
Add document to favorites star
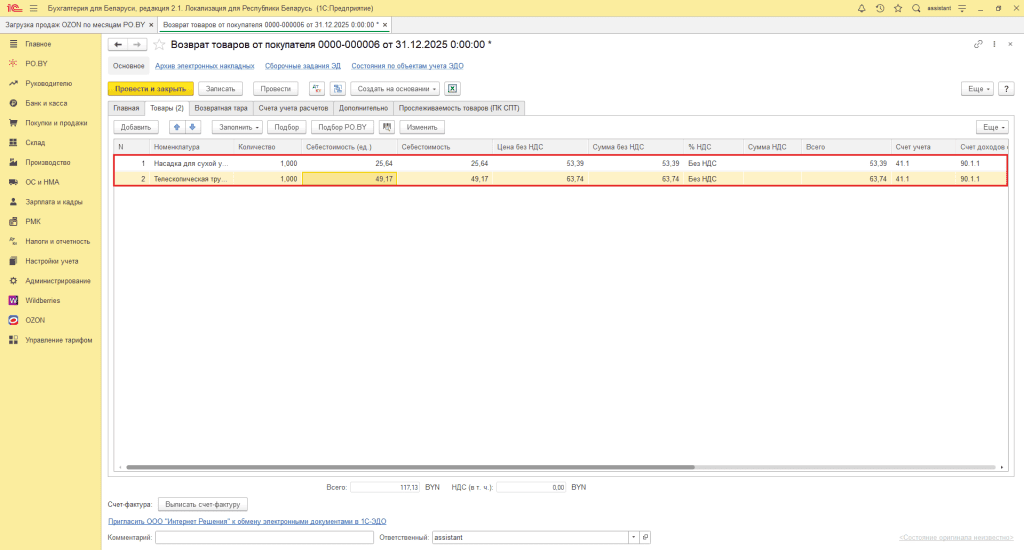159,44
